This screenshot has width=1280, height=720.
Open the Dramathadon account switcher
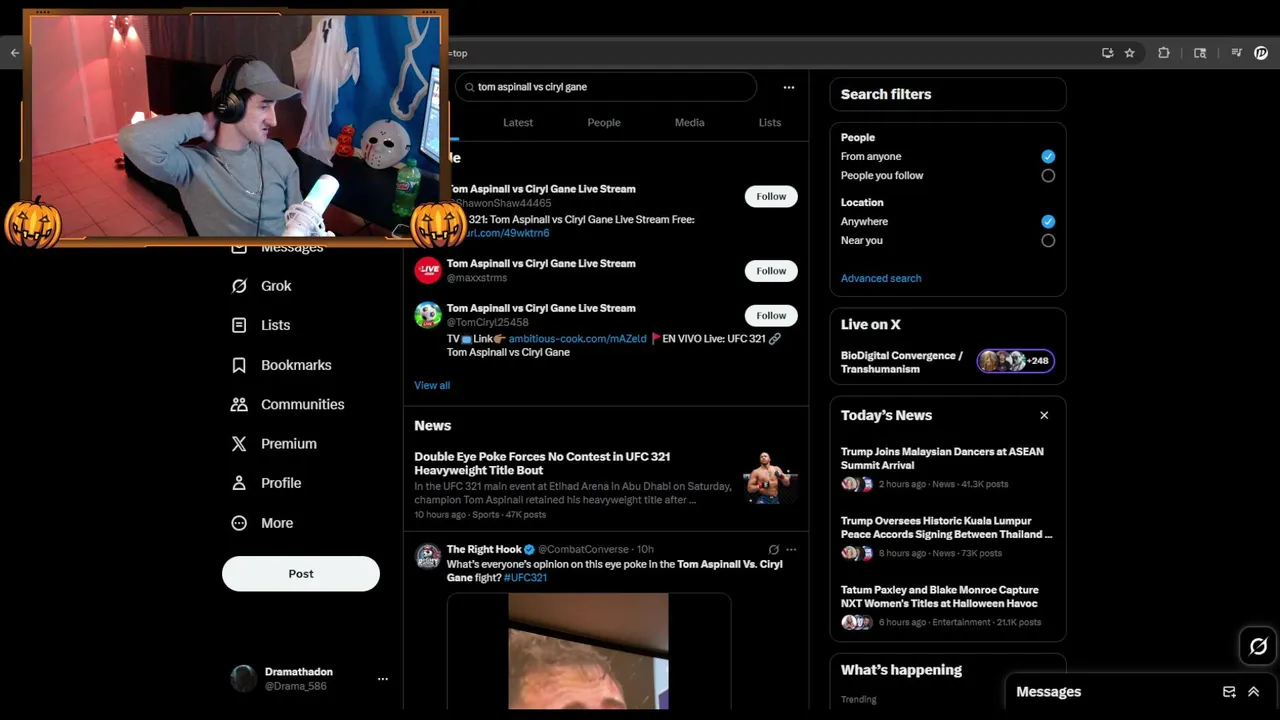[x=308, y=679]
